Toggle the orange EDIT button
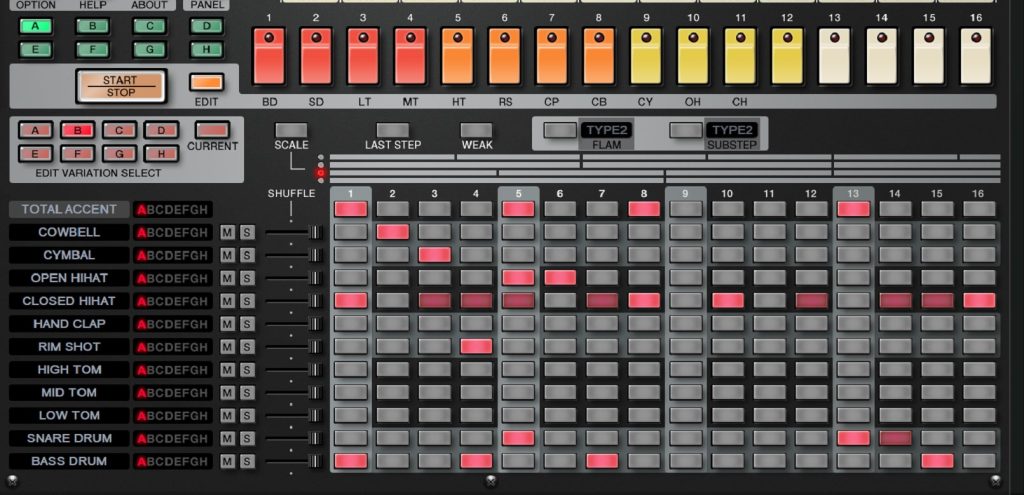The image size is (1024, 495). [207, 82]
